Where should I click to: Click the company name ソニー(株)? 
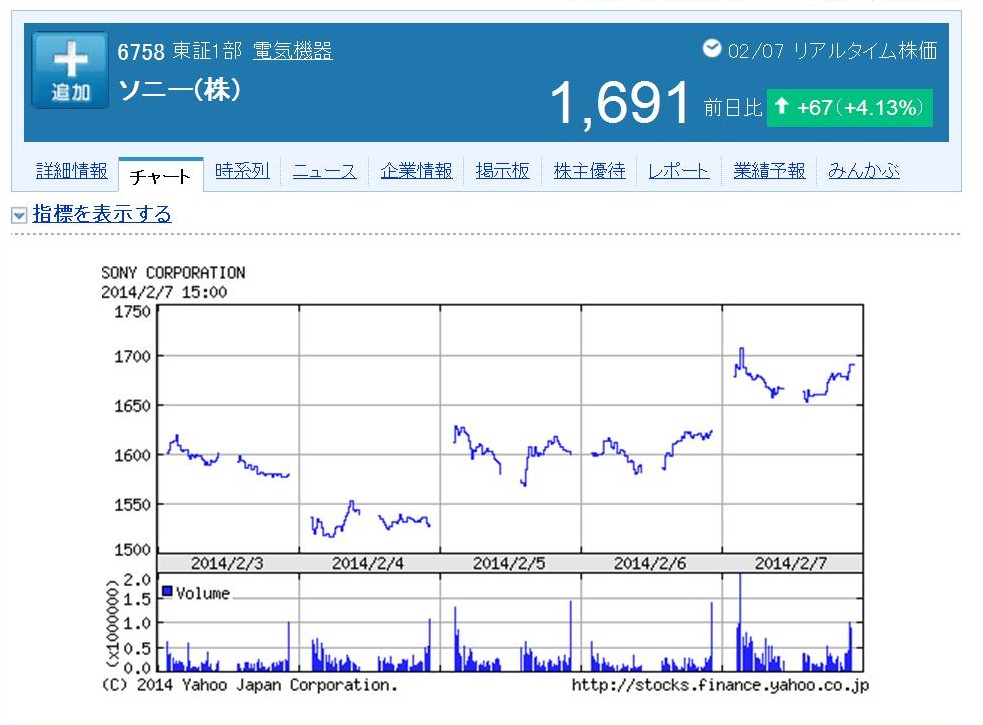[x=180, y=90]
